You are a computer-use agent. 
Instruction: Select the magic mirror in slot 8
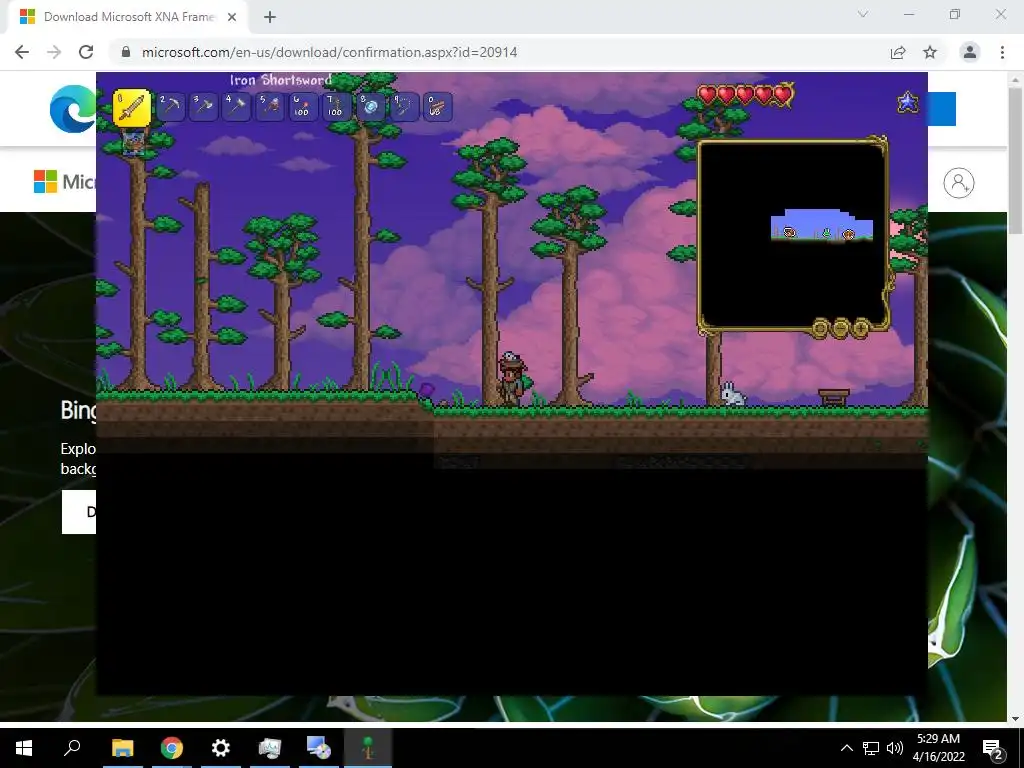[370, 107]
